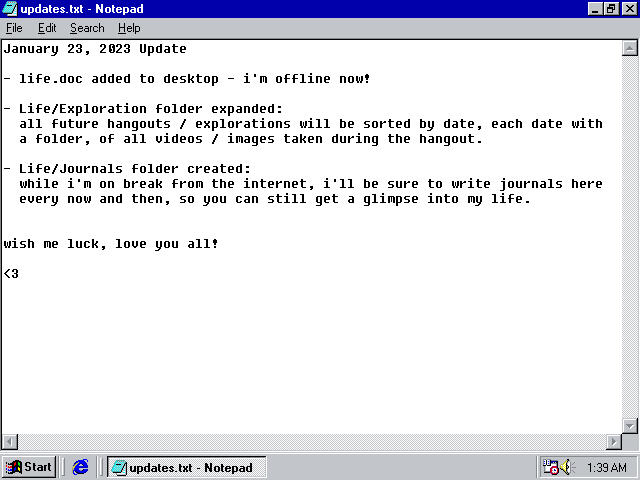Place cursor in the 'January 23, 2023 Update' line
Screen dimensions: 640x480
pos(95,49)
